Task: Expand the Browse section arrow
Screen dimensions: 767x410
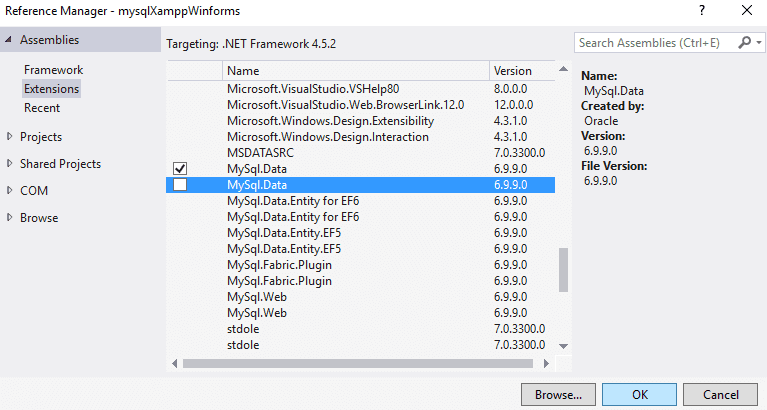Action: pyautogui.click(x=9, y=217)
